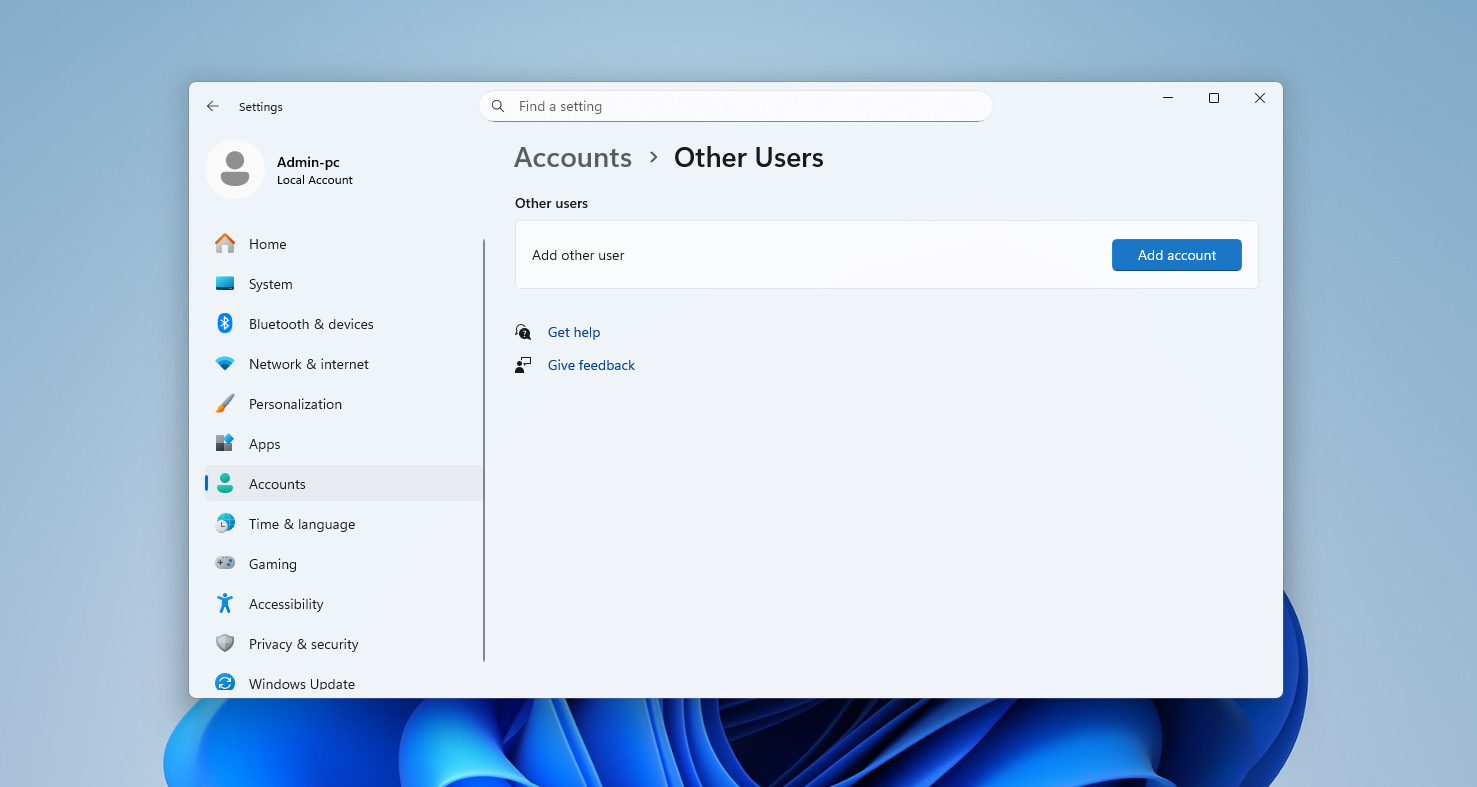Click the Admin-pc profile avatar

point(235,169)
